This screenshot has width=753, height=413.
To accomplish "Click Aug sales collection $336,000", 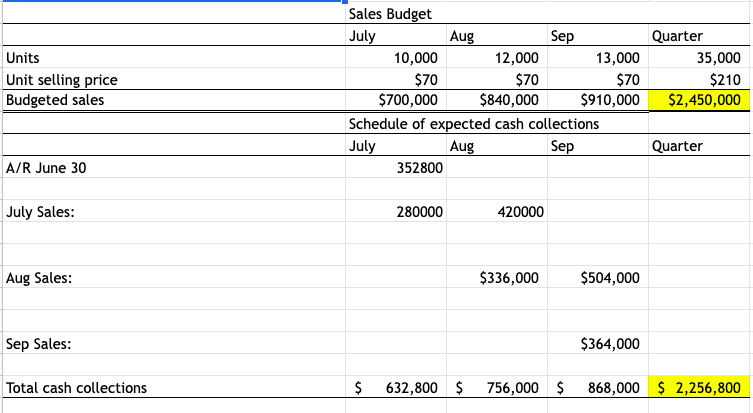I will click(x=509, y=278).
